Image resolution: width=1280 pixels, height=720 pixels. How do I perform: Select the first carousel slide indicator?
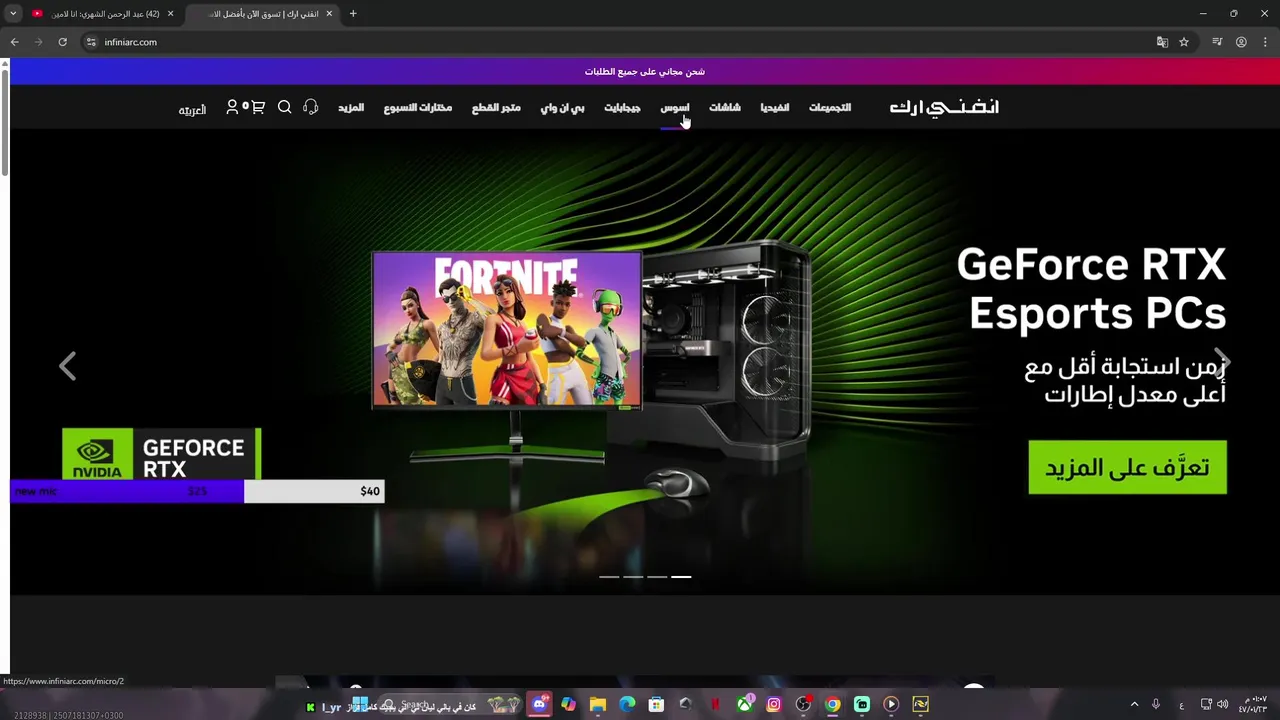point(609,577)
